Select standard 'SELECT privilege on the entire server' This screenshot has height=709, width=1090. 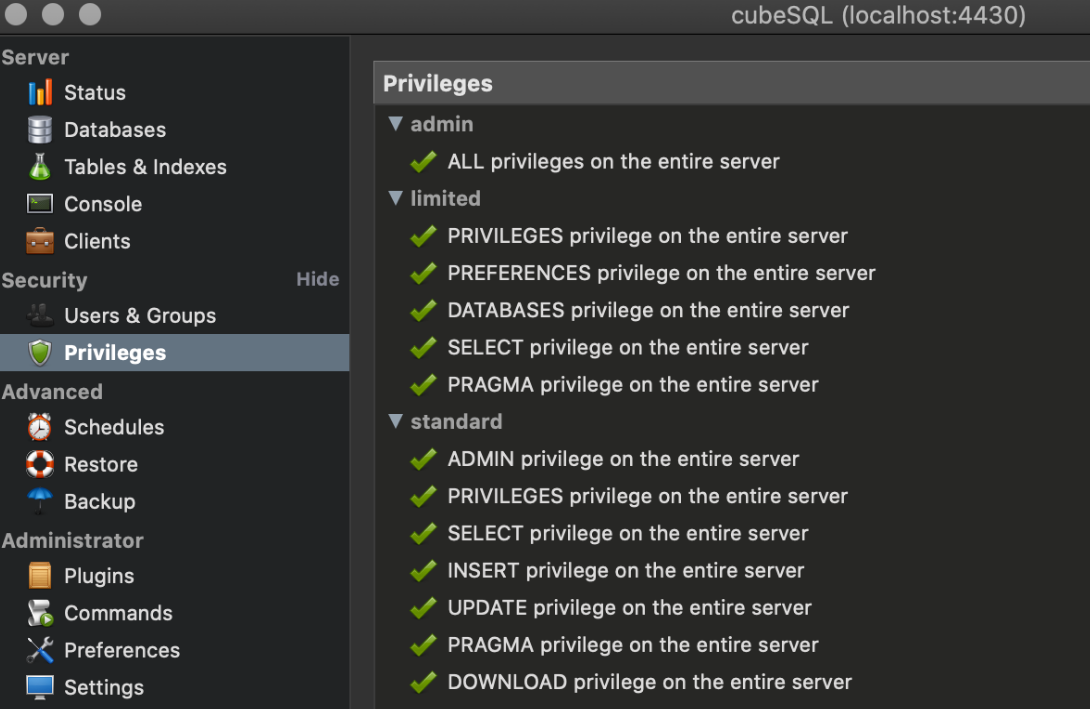pos(628,533)
